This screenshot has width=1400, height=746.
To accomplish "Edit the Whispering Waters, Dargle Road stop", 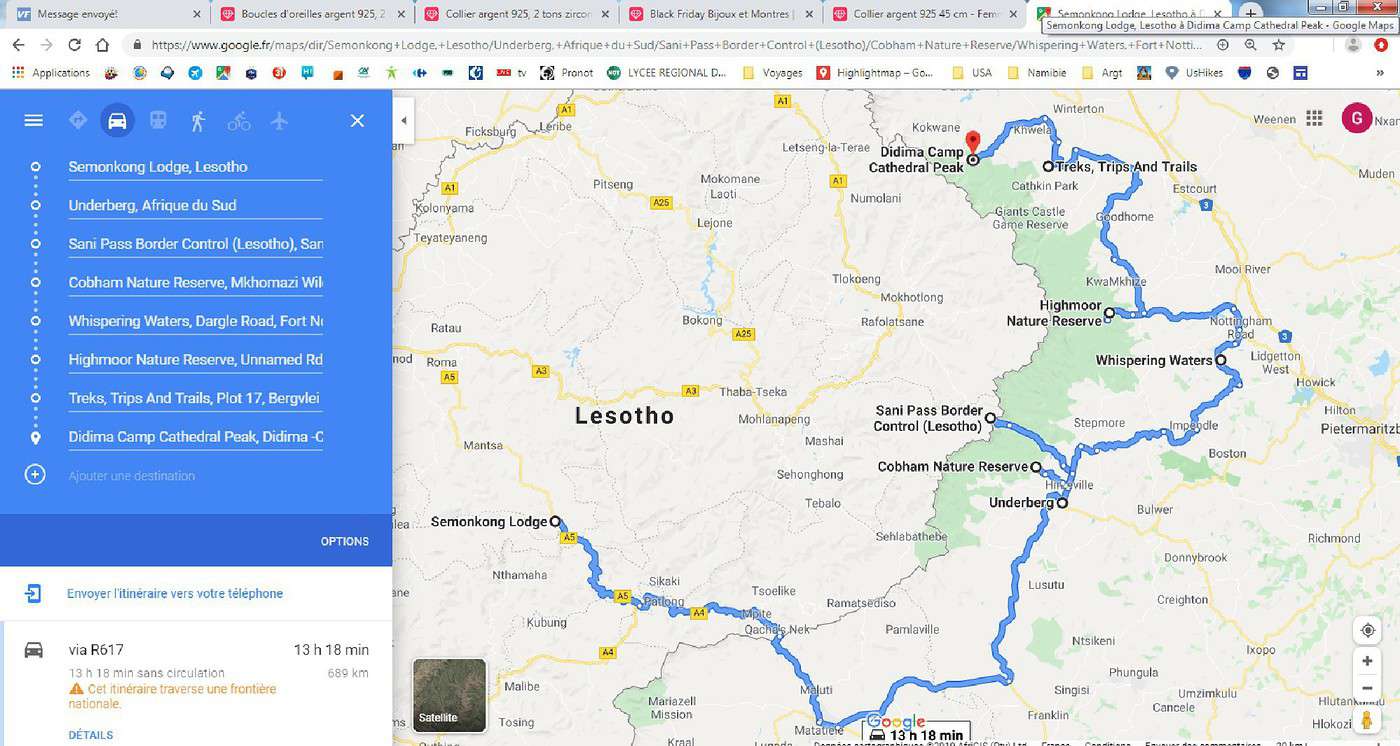I will (x=195, y=321).
